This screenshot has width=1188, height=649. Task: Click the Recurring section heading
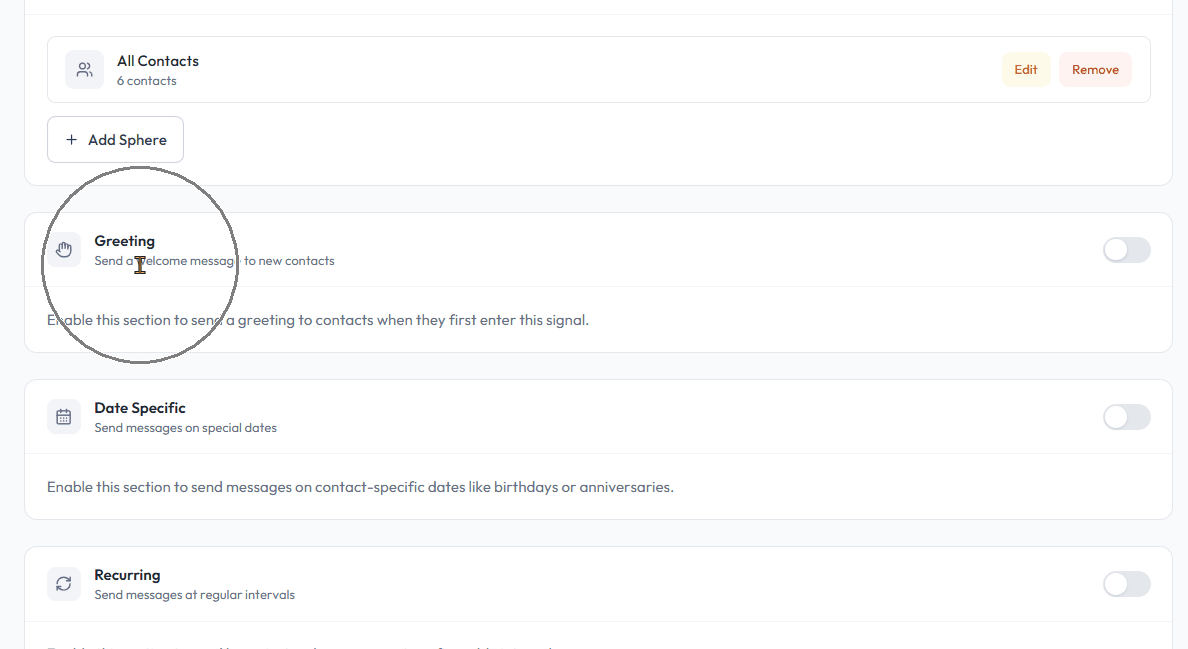127,575
